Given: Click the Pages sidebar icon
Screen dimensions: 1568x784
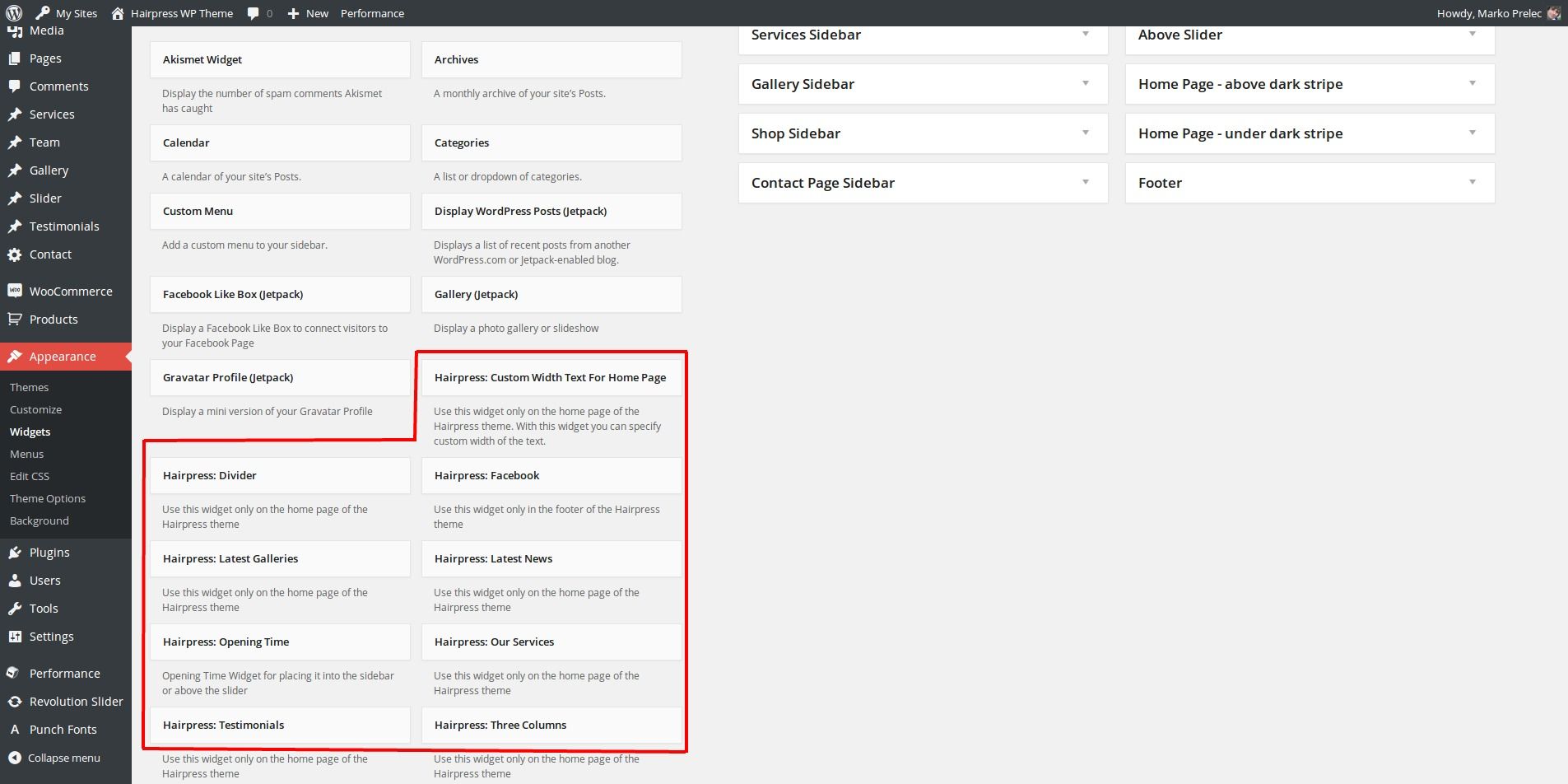Looking at the screenshot, I should pos(15,58).
